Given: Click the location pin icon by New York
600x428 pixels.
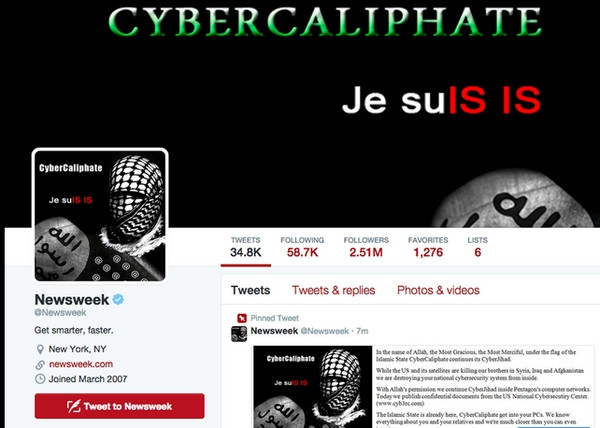Looking at the screenshot, I should (40, 349).
